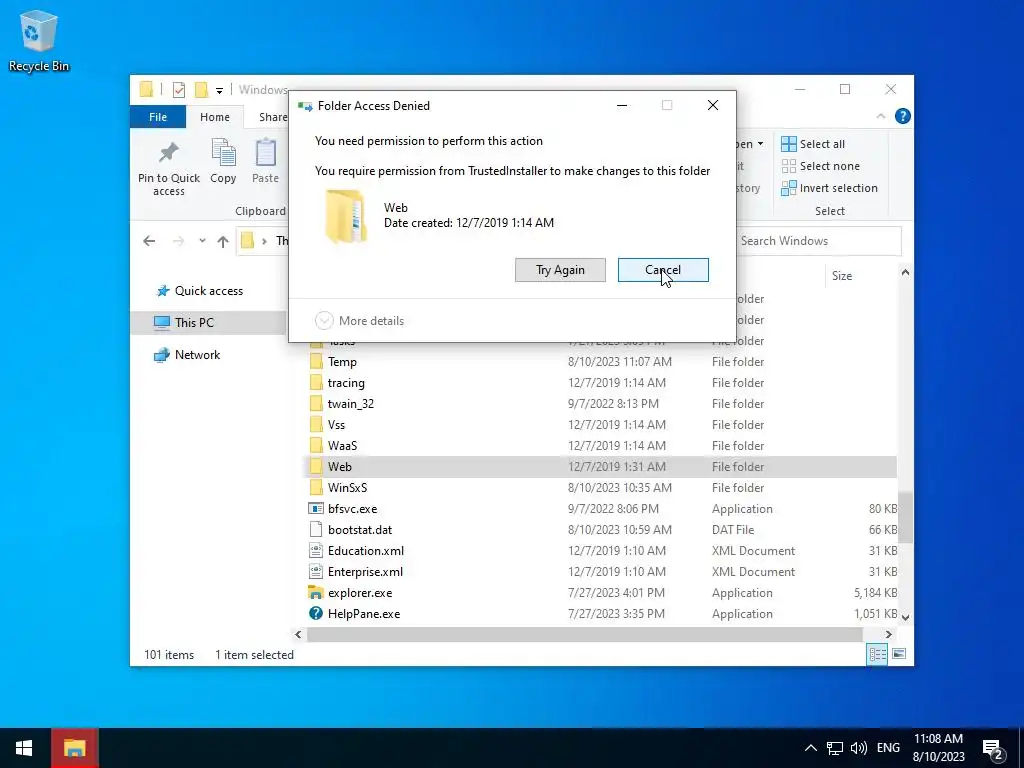Click the Search Windows input field
This screenshot has height=768, width=1024.
click(x=819, y=241)
